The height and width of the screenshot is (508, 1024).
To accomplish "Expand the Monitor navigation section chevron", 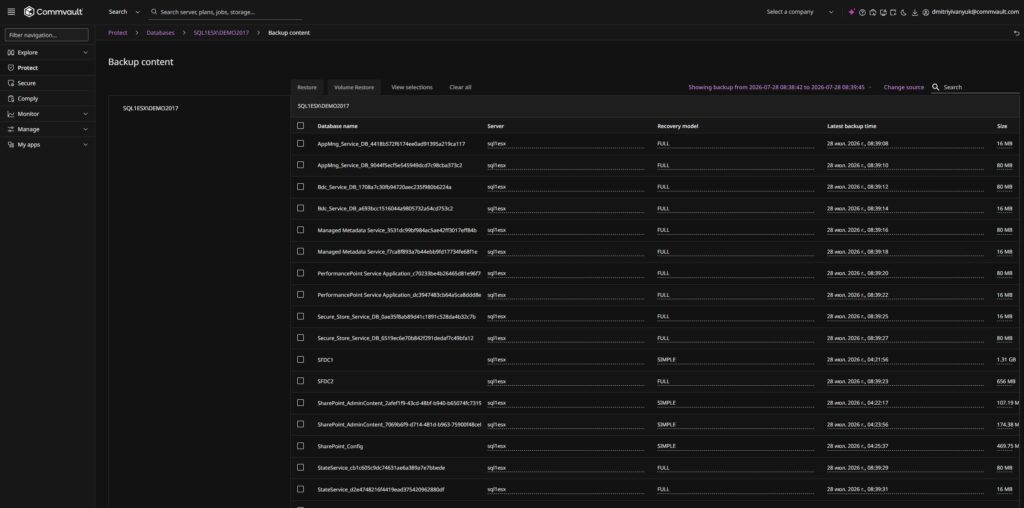I will [x=86, y=114].
